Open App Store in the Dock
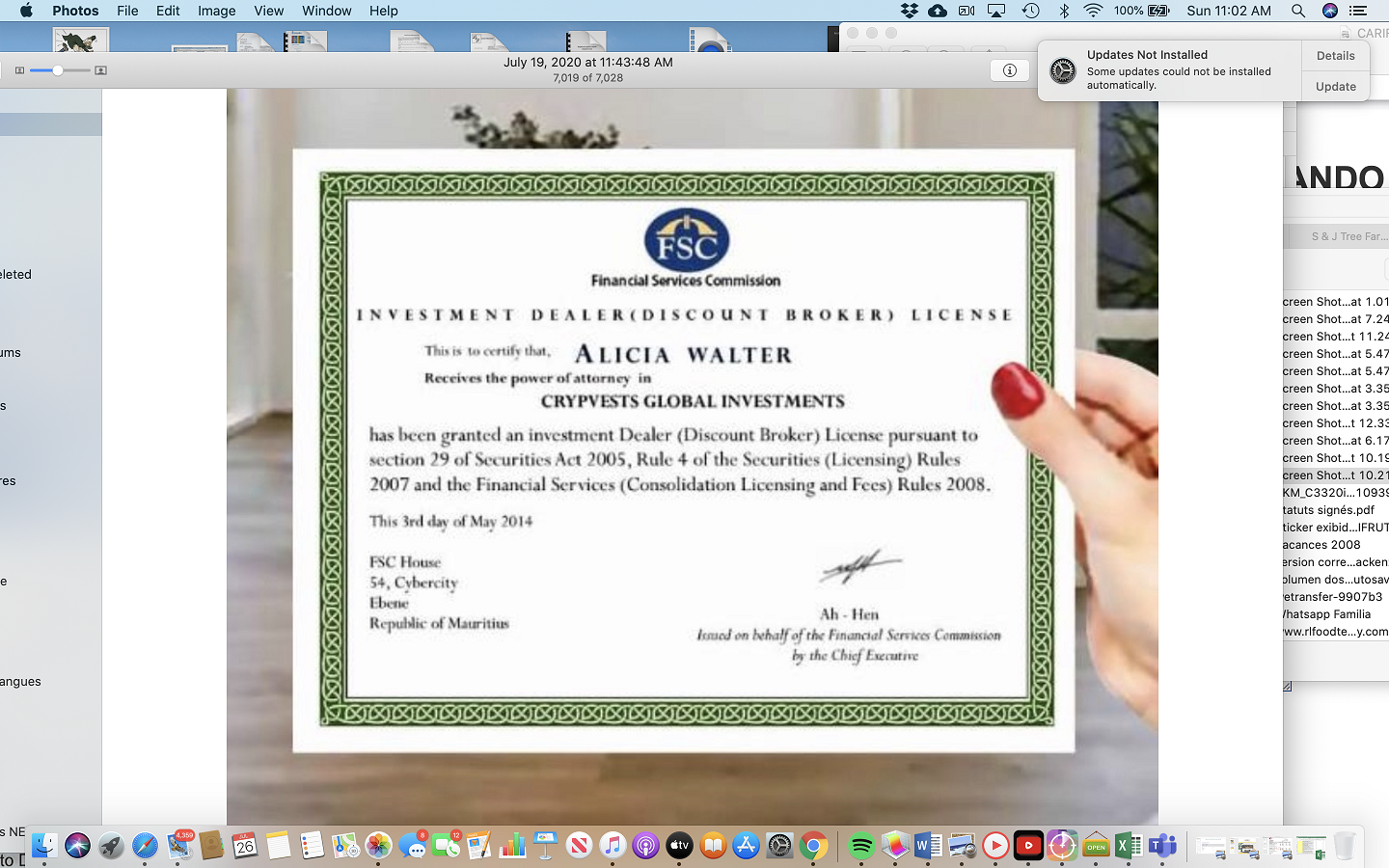Screen dimensions: 1389x868 click(747, 846)
